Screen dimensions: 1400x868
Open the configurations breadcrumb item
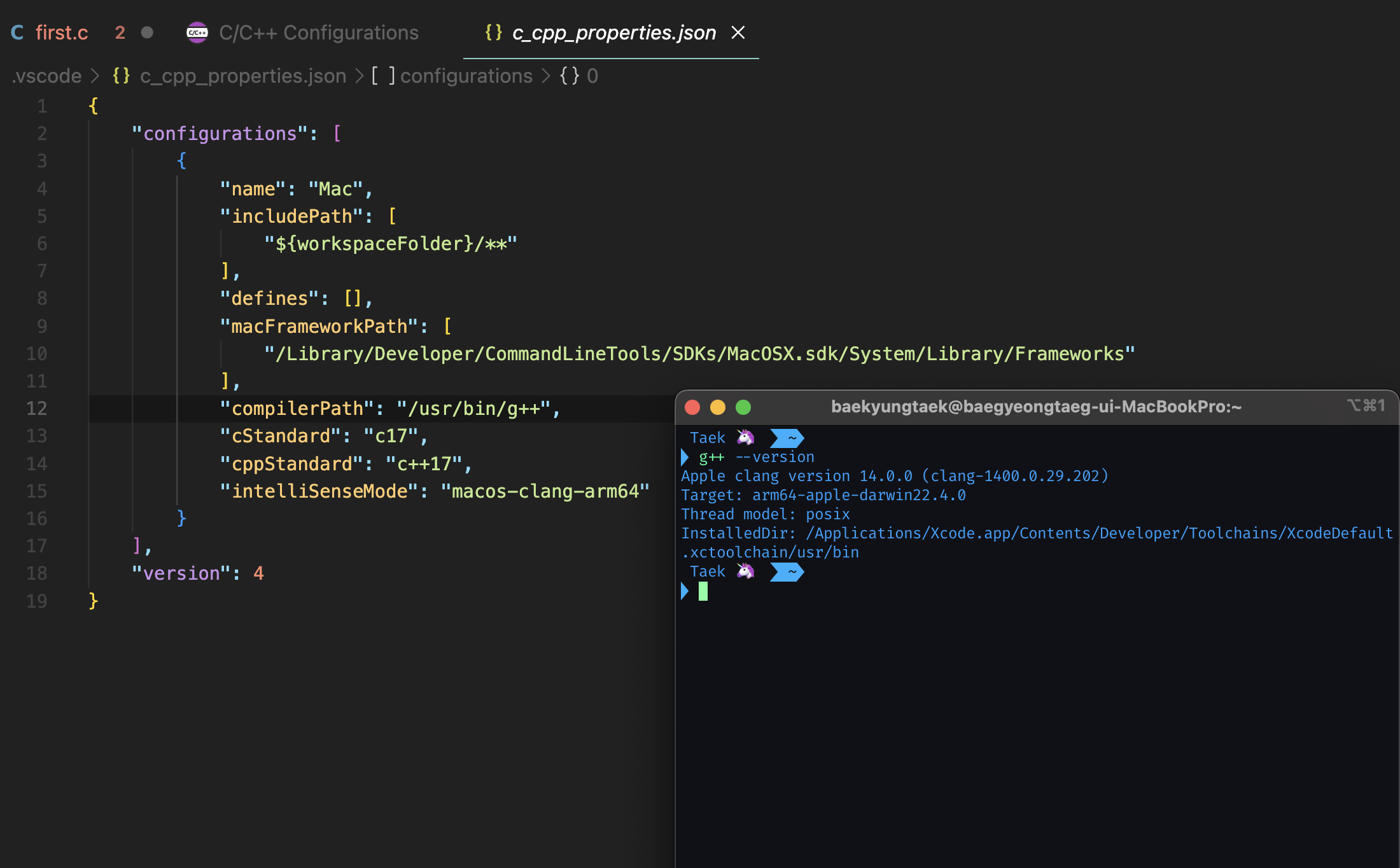(466, 76)
